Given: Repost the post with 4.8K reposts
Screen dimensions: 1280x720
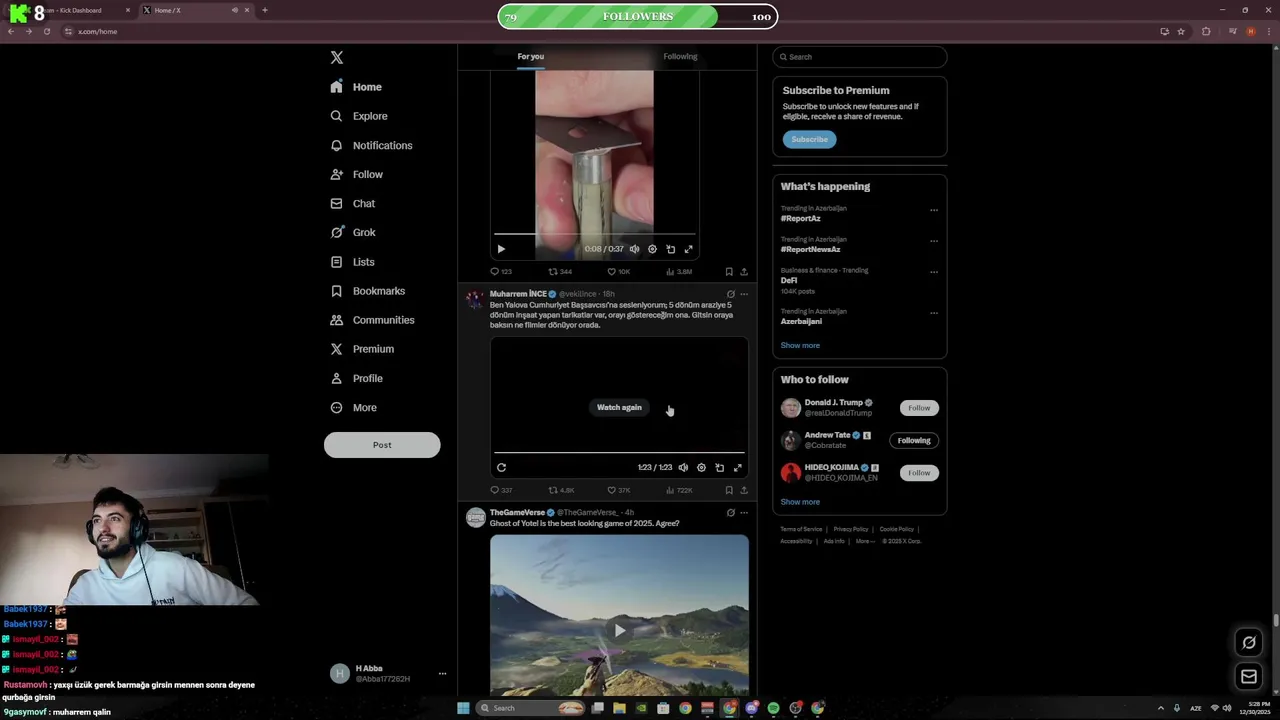Looking at the screenshot, I should [x=561, y=490].
